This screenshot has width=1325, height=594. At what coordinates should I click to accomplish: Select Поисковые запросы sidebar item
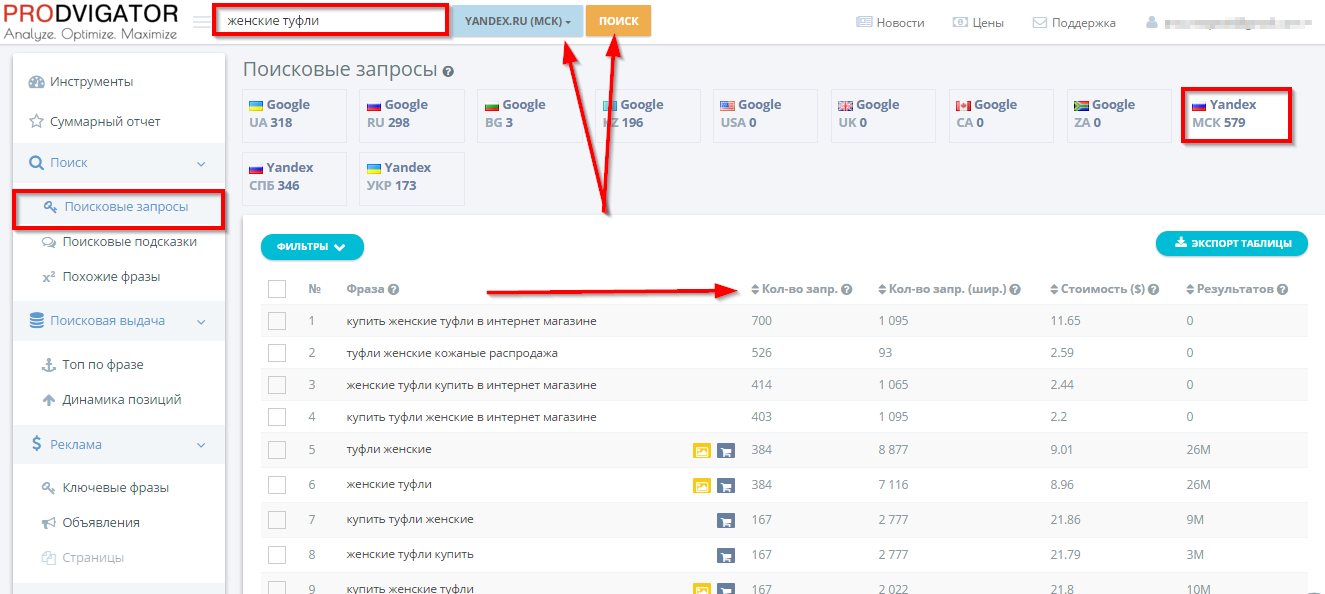(x=118, y=207)
